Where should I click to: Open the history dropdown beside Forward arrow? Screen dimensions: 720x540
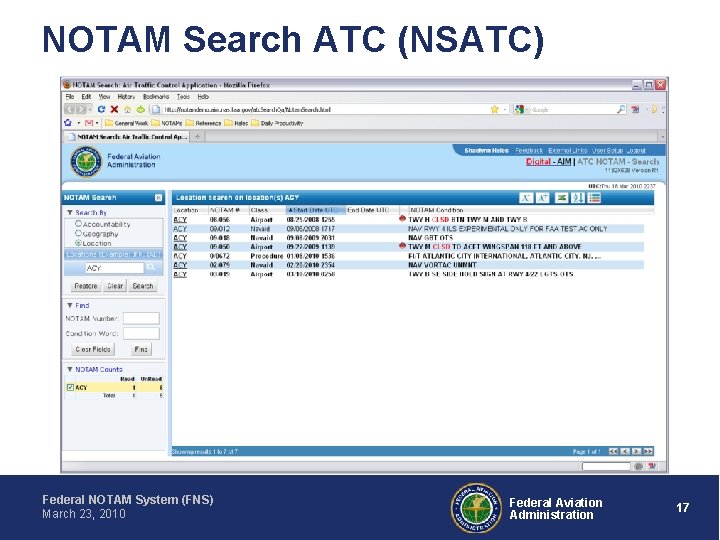(90, 109)
